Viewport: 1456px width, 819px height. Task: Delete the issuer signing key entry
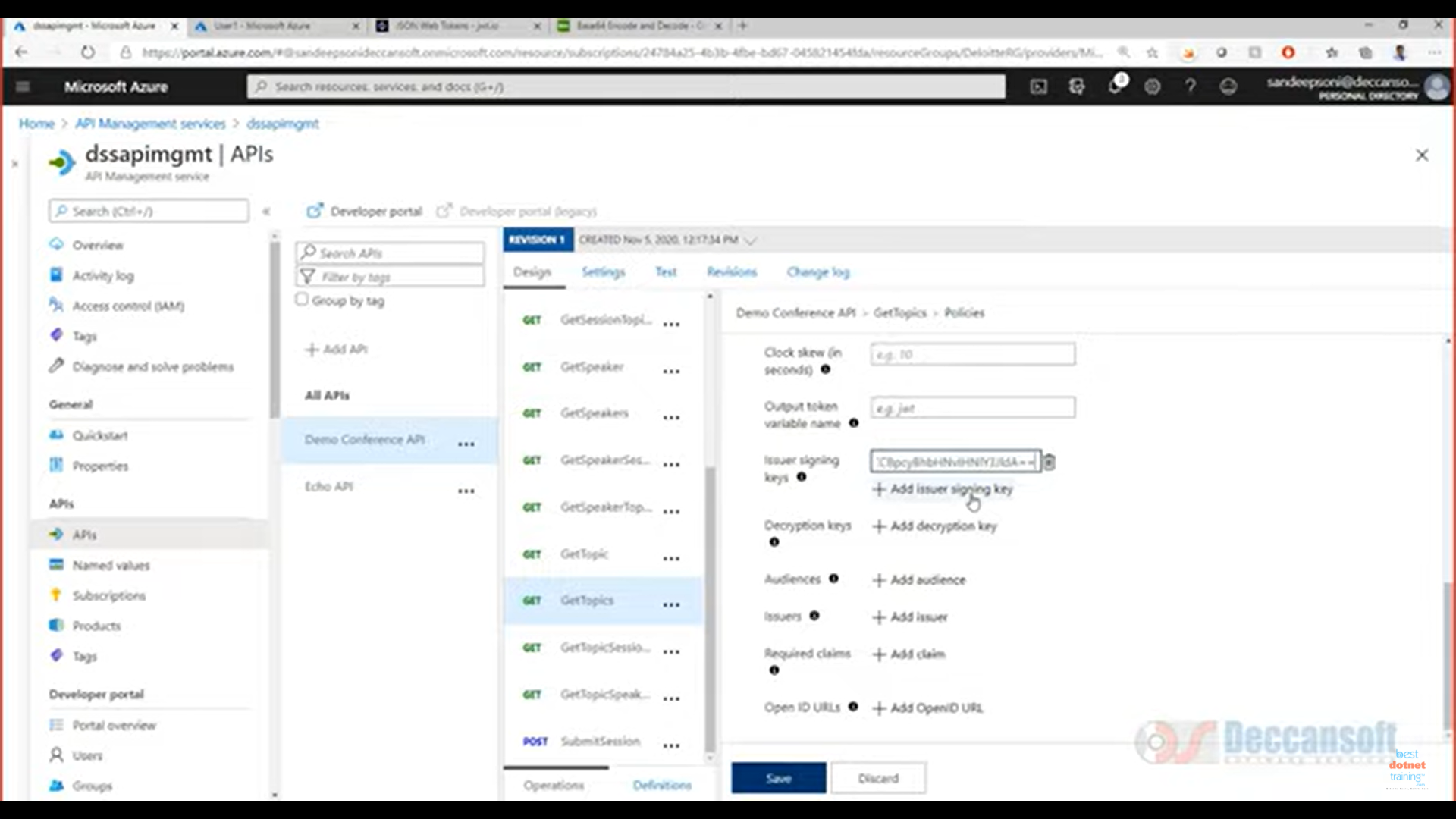coord(1050,462)
